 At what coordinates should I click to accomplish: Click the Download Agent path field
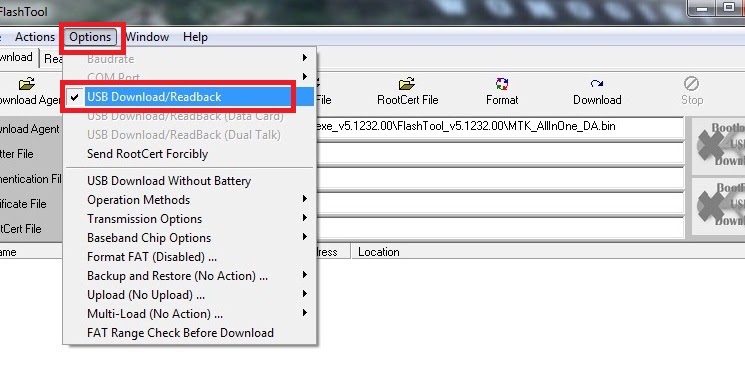(x=499, y=127)
